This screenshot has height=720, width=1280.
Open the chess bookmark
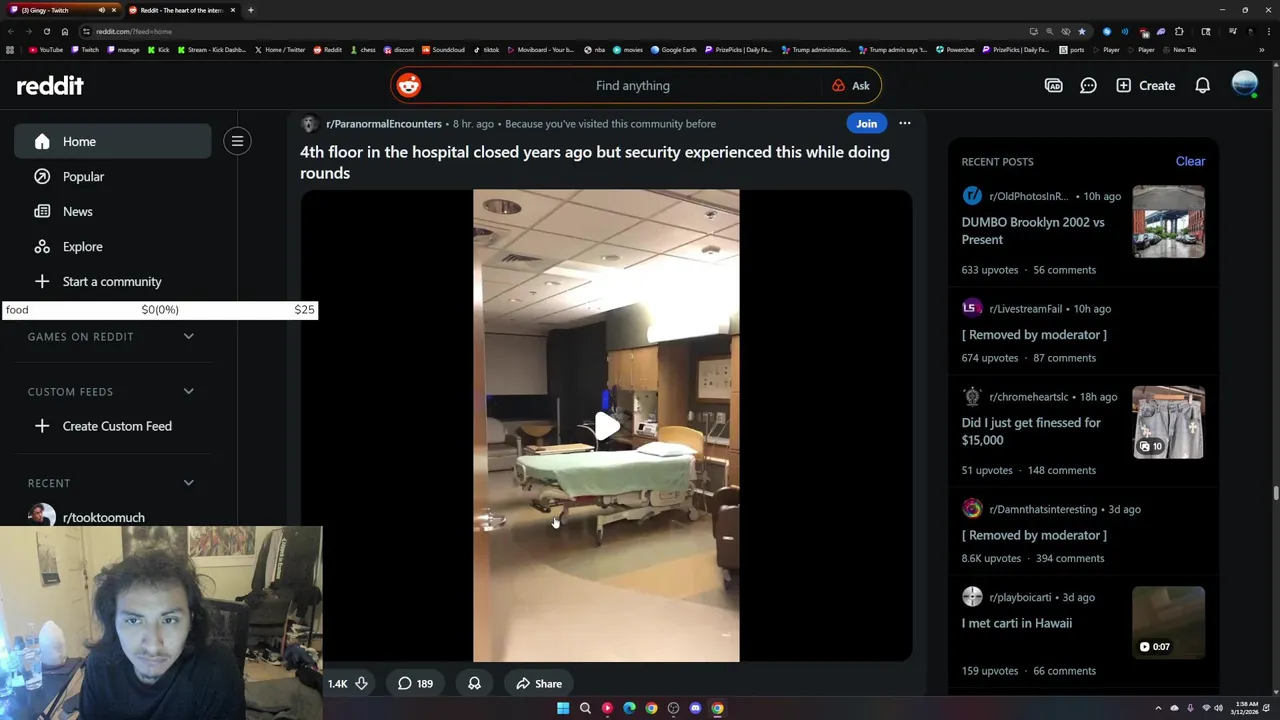(362, 50)
